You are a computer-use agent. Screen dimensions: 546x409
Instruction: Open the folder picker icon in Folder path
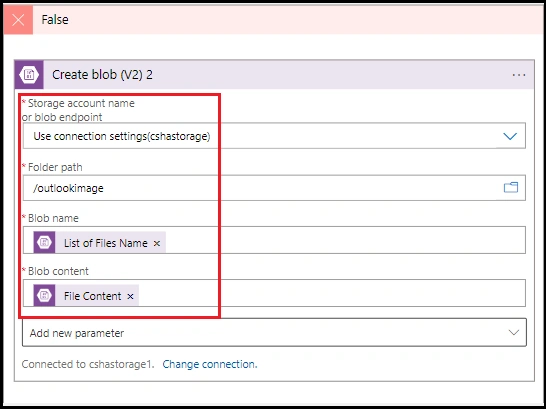tap(511, 188)
